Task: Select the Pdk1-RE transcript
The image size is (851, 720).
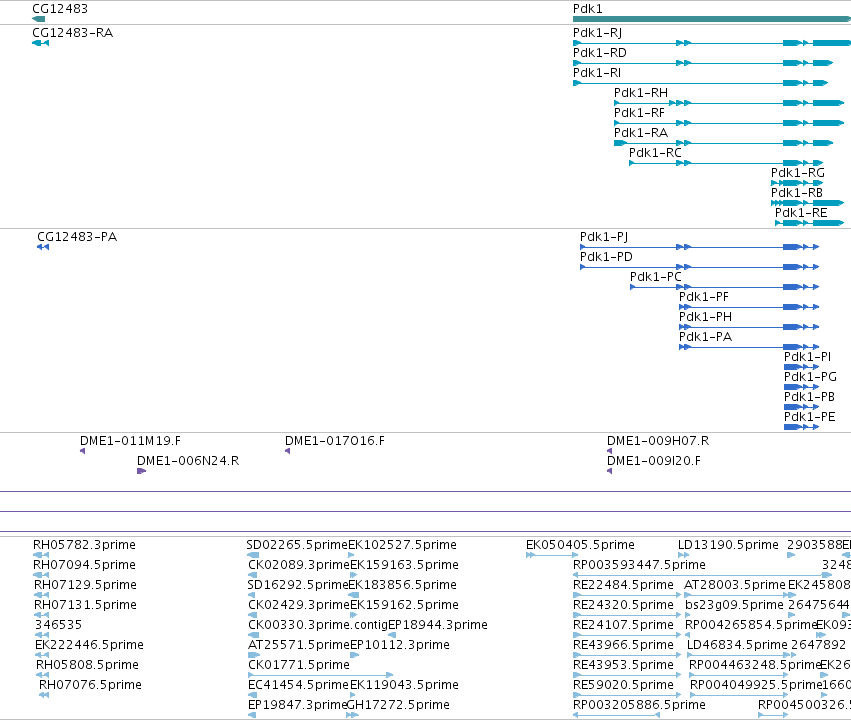Action: 810,223
